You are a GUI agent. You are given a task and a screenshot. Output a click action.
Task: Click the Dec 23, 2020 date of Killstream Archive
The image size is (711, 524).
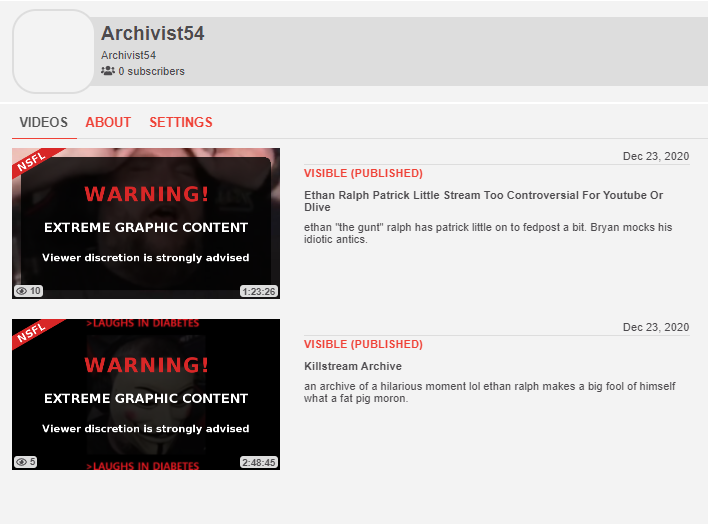(656, 327)
